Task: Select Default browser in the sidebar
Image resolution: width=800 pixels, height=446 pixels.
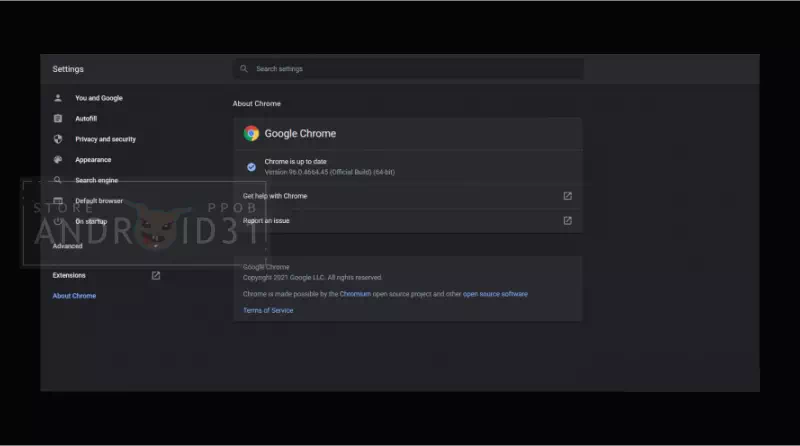Action: (99, 201)
